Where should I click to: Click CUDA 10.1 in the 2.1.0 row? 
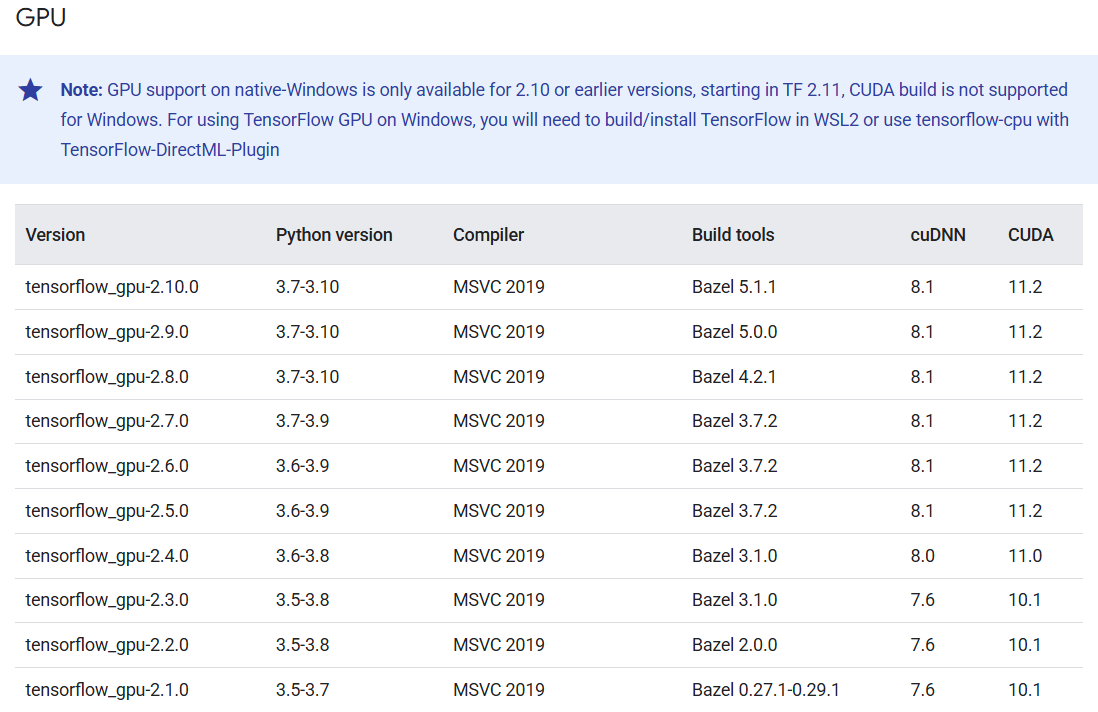pos(1024,690)
